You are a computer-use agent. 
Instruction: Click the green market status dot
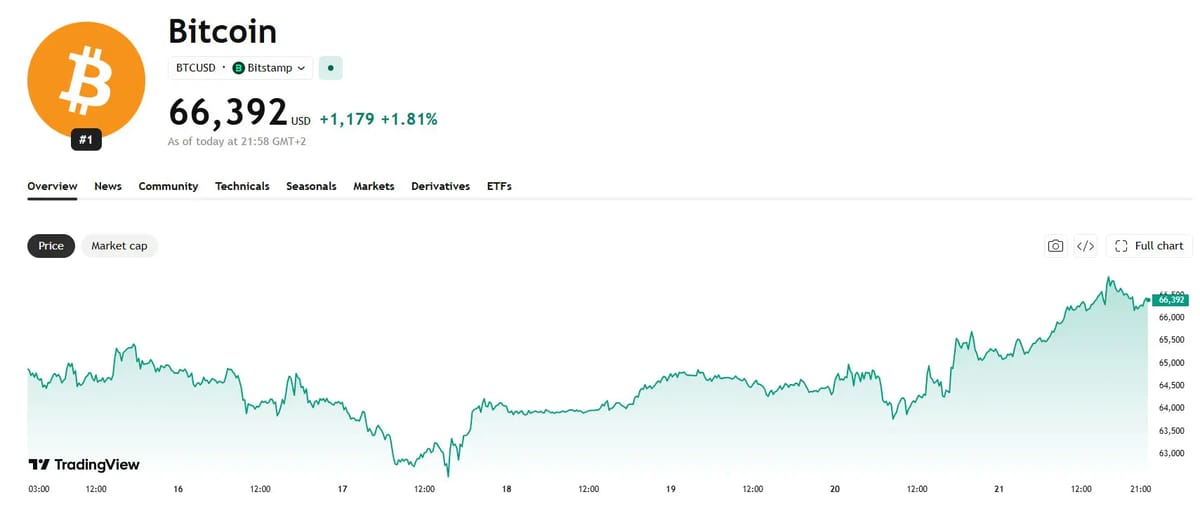click(331, 68)
